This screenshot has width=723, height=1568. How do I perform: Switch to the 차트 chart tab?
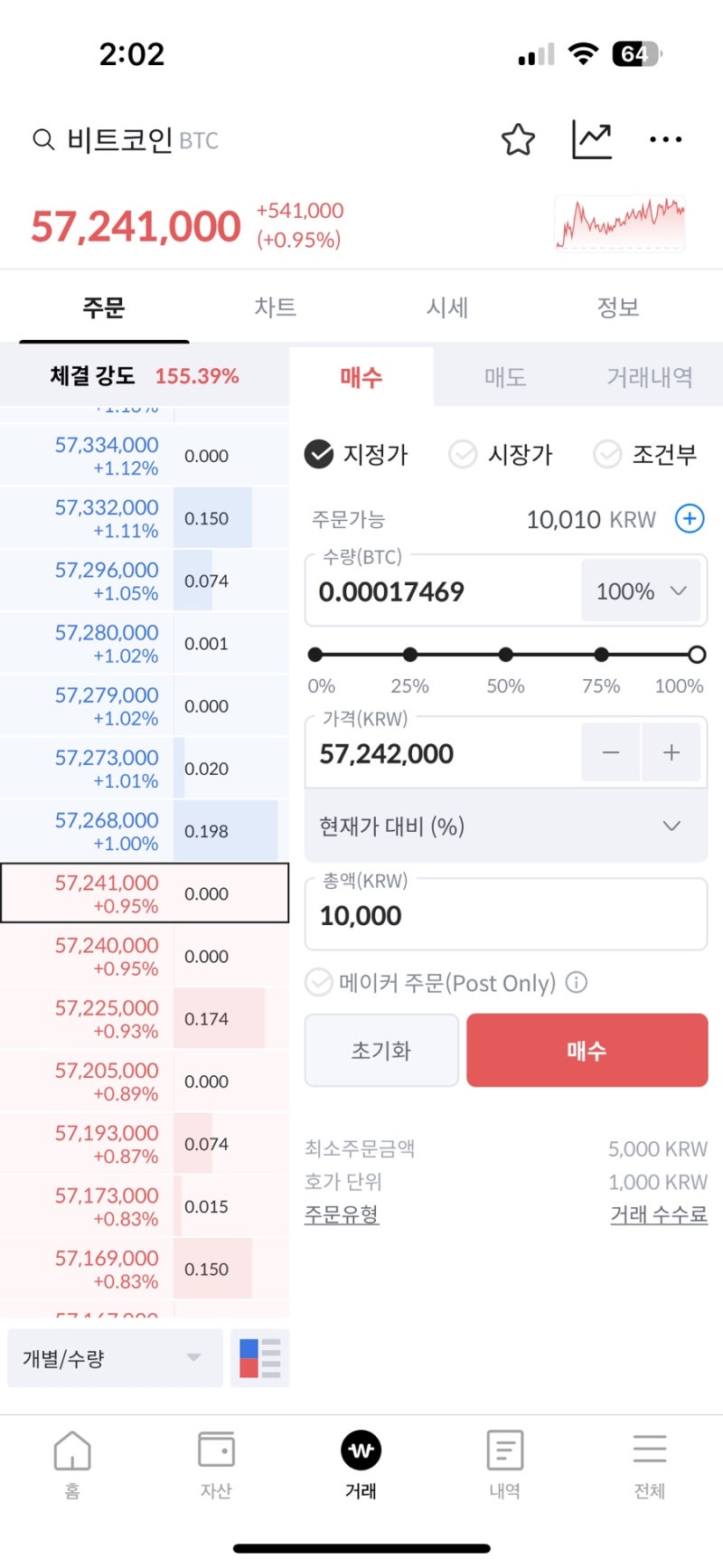pyautogui.click(x=275, y=307)
